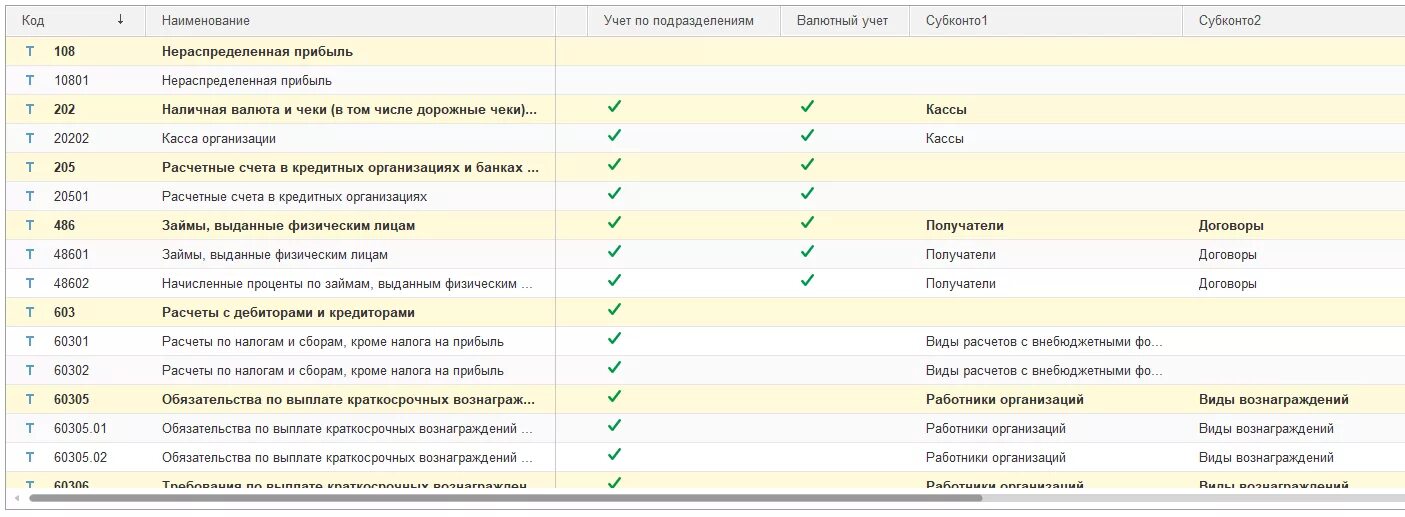Click the T icon of account 20501
The width and height of the screenshot is (1405, 517).
pyautogui.click(x=30, y=196)
